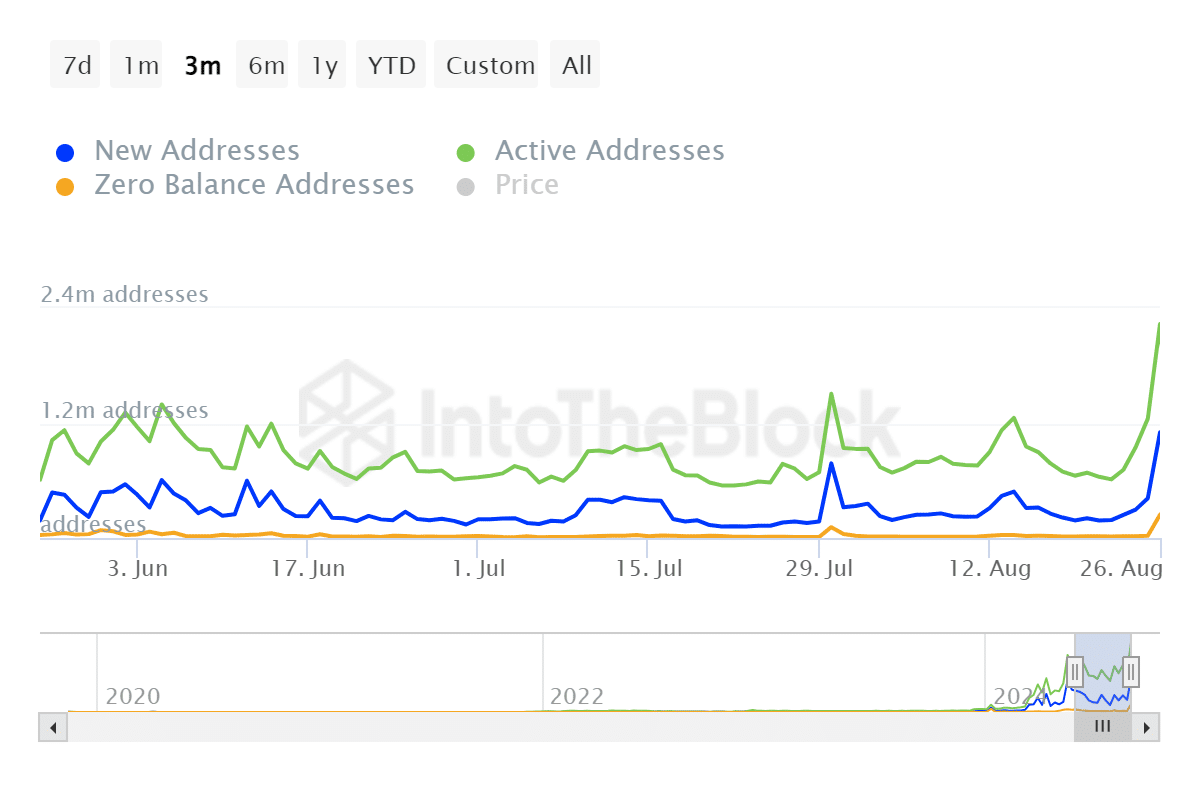Click the green Active Addresses legend dot
This screenshot has width=1200, height=800.
pyautogui.click(x=465, y=153)
